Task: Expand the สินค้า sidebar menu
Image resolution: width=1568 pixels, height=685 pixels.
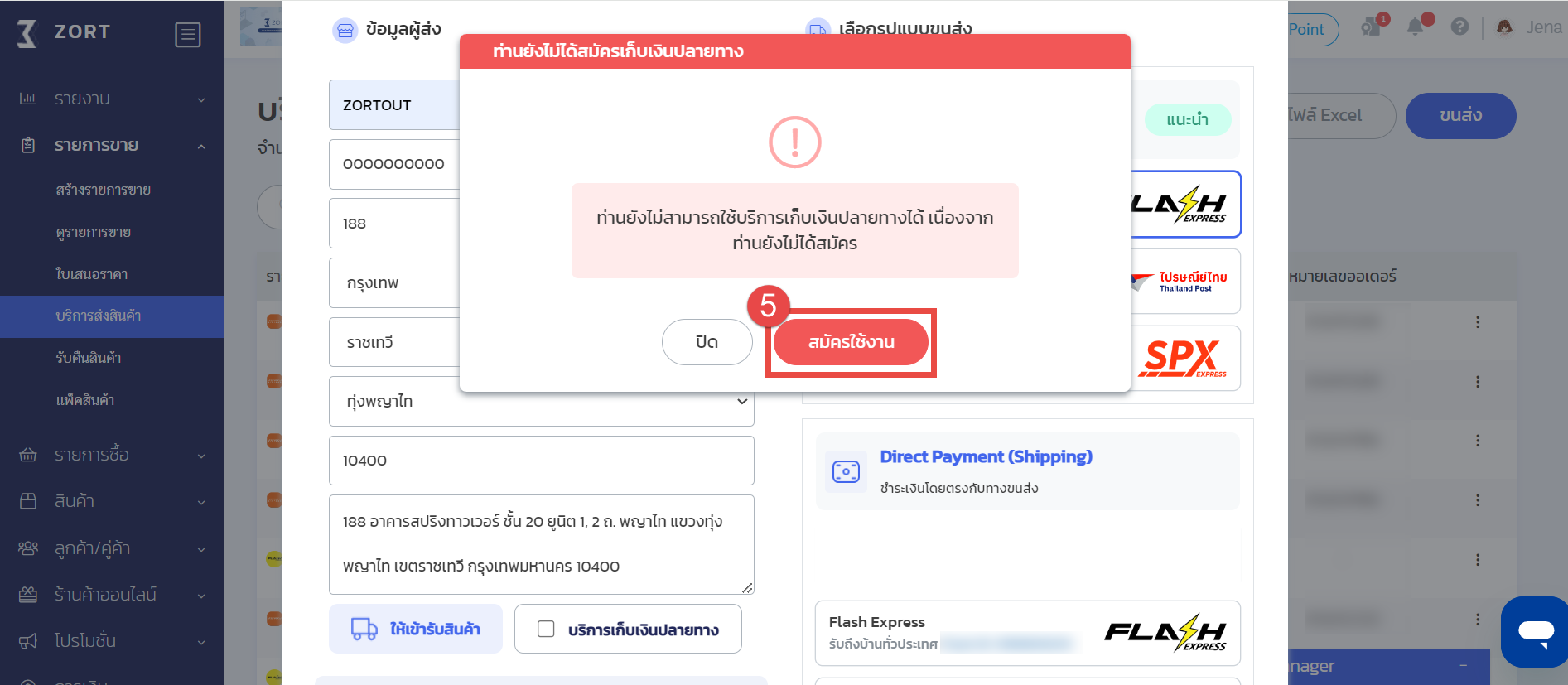Action: [x=112, y=501]
